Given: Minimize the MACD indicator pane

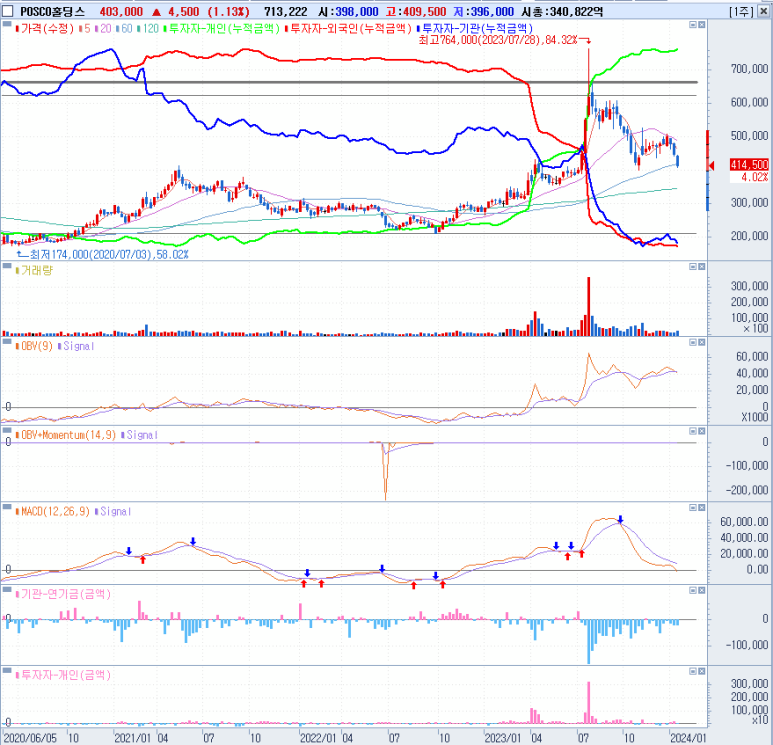Looking at the screenshot, I should [x=693, y=507].
